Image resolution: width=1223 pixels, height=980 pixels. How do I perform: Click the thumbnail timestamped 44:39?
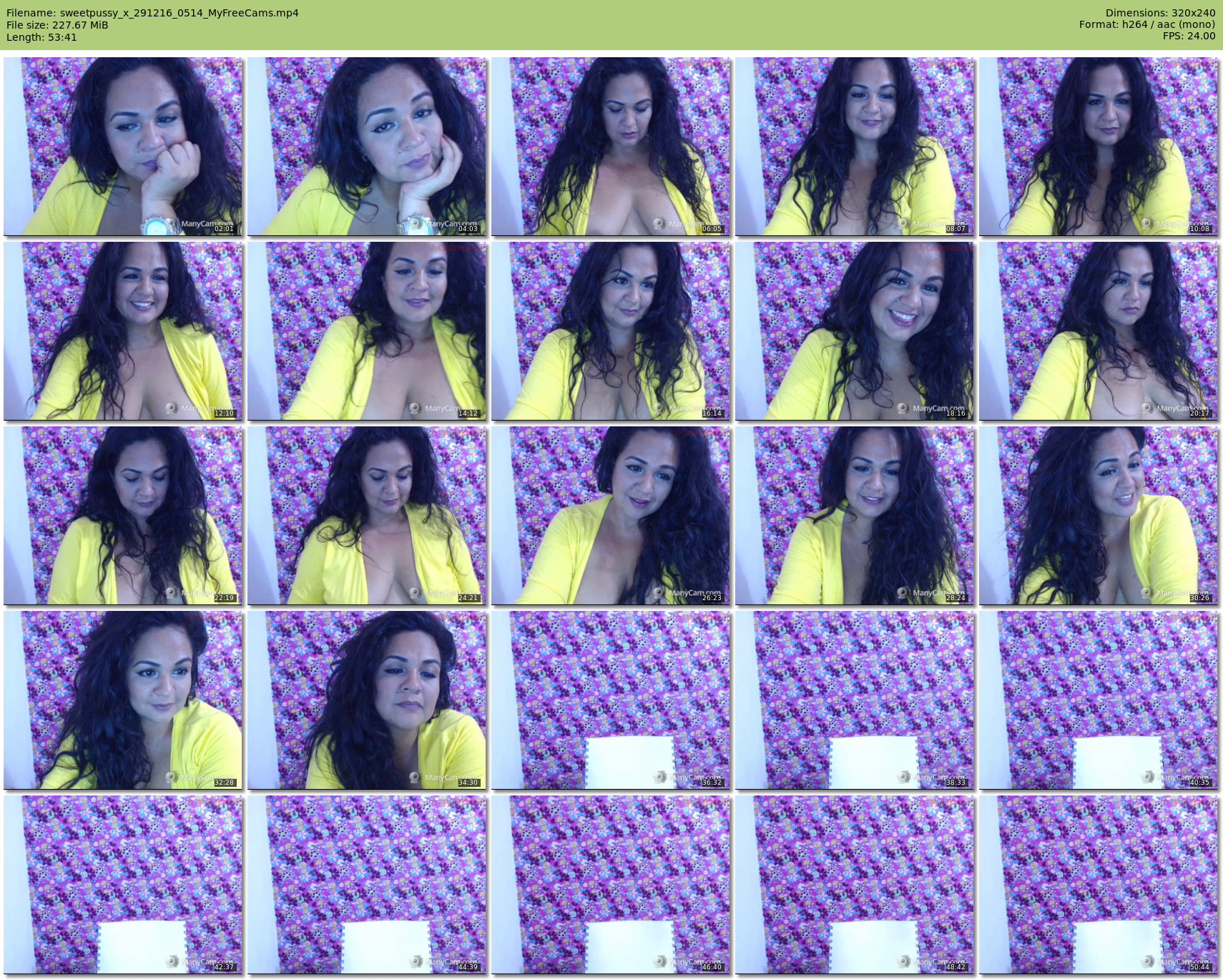point(367,884)
